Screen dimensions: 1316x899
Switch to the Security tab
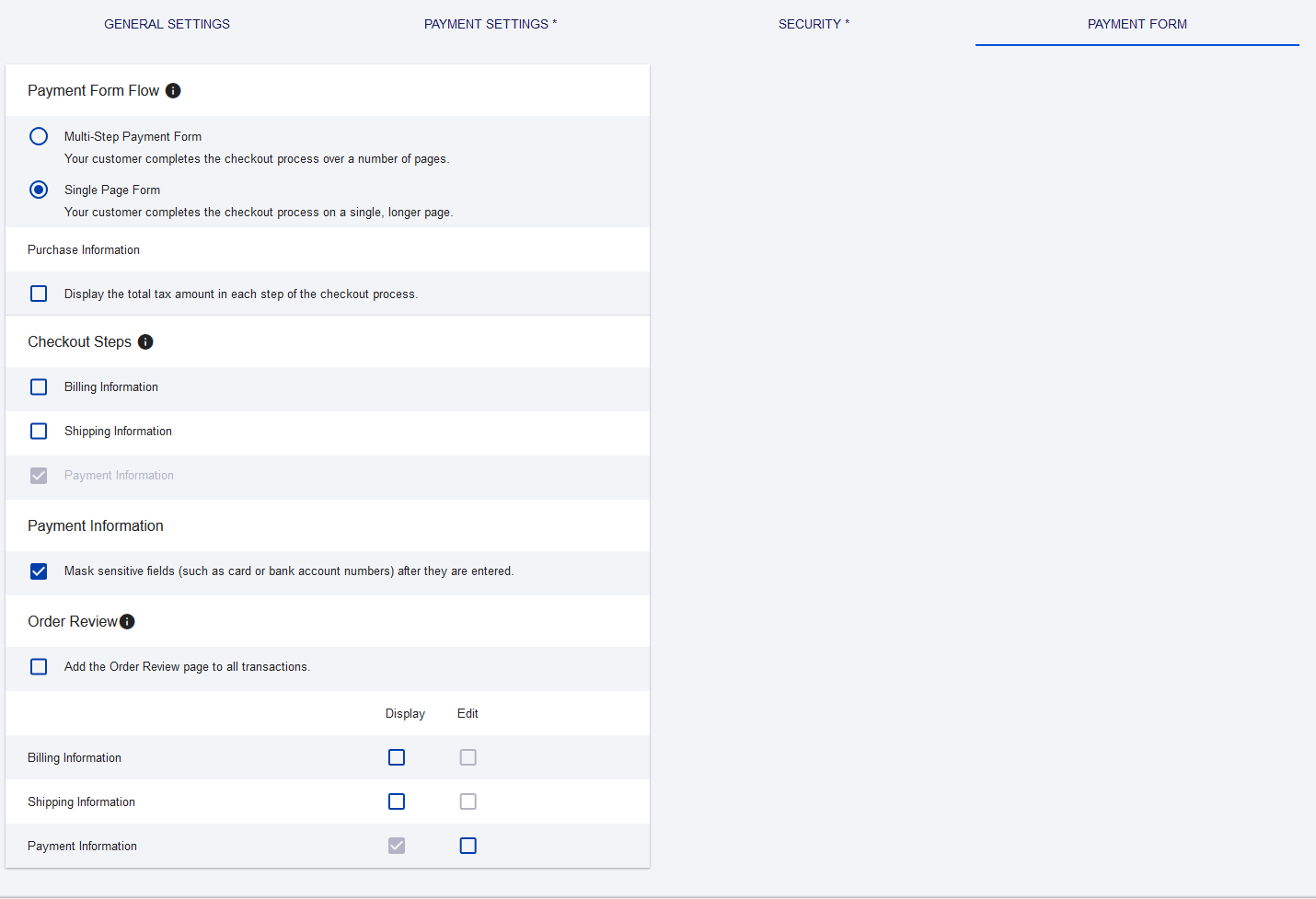tap(814, 24)
